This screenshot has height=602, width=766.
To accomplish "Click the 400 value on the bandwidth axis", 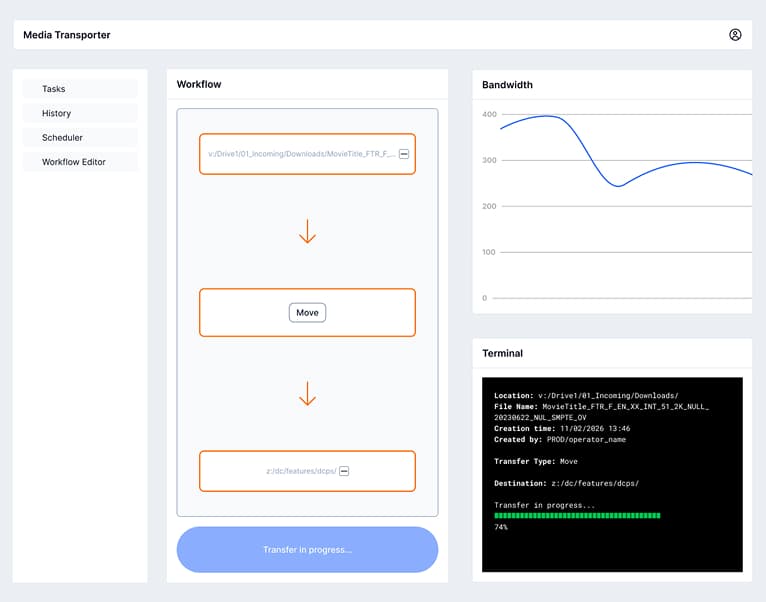I will [x=489, y=114].
